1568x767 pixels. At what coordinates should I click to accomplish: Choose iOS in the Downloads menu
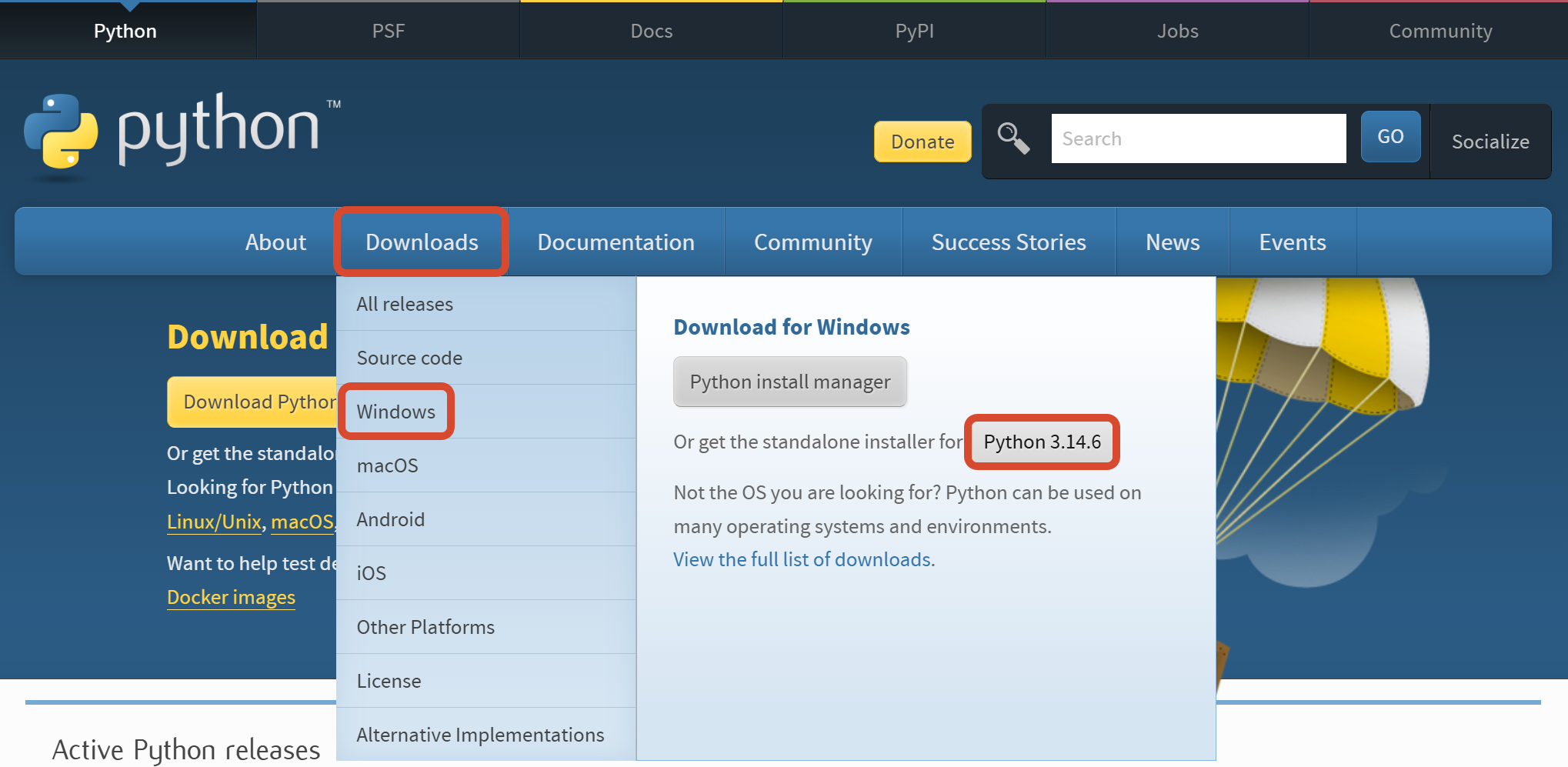tap(486, 573)
